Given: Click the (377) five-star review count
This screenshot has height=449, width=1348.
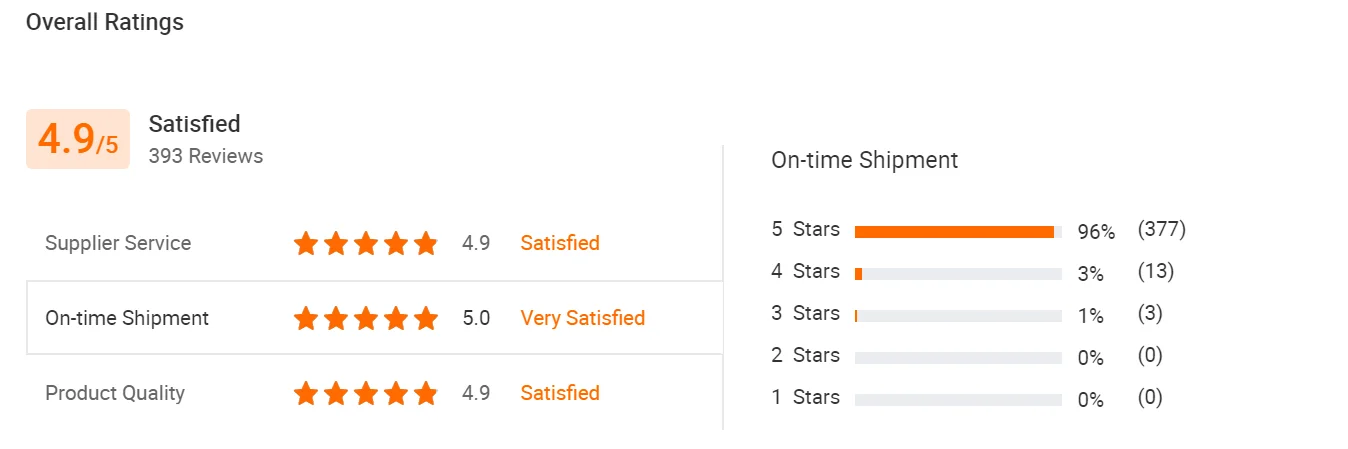Looking at the screenshot, I should tap(1161, 229).
